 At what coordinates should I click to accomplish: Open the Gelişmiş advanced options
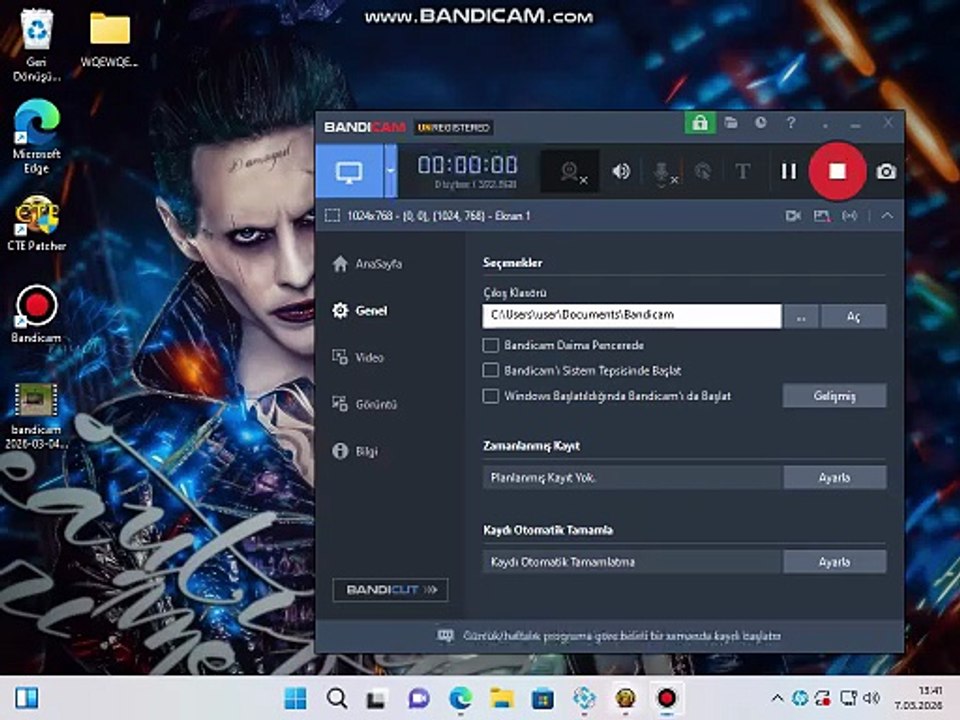coord(834,396)
